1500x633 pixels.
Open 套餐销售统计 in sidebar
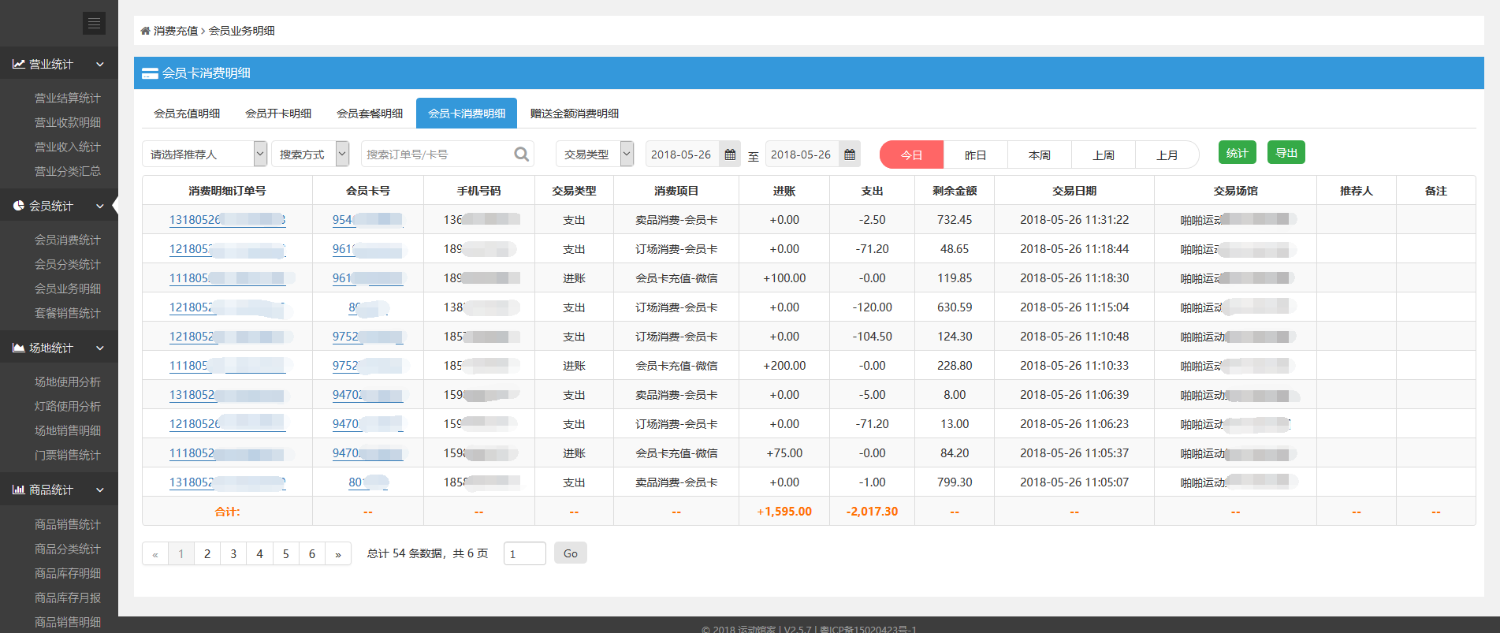pyautogui.click(x=68, y=313)
